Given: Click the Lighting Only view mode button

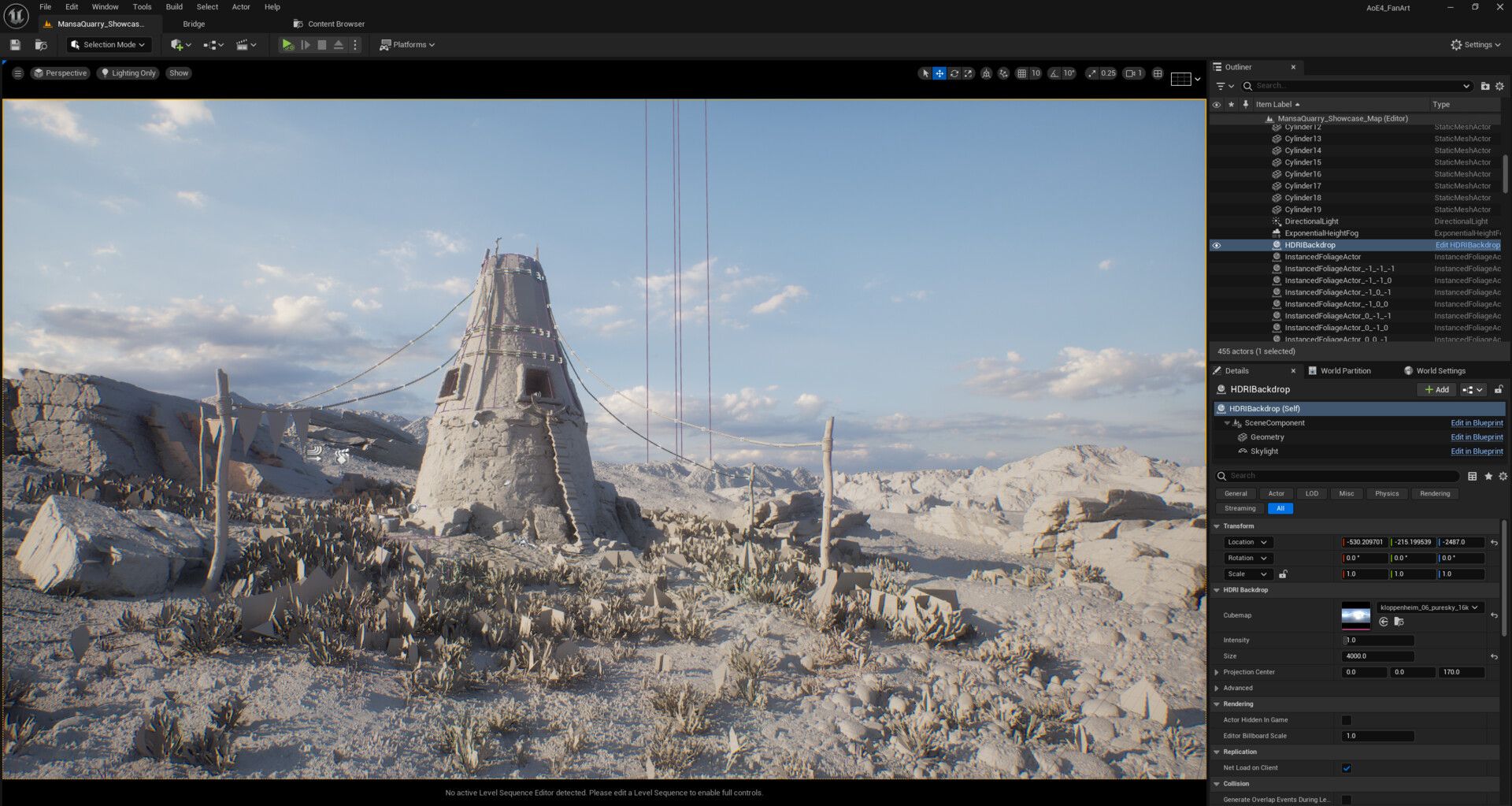Looking at the screenshot, I should tap(128, 73).
